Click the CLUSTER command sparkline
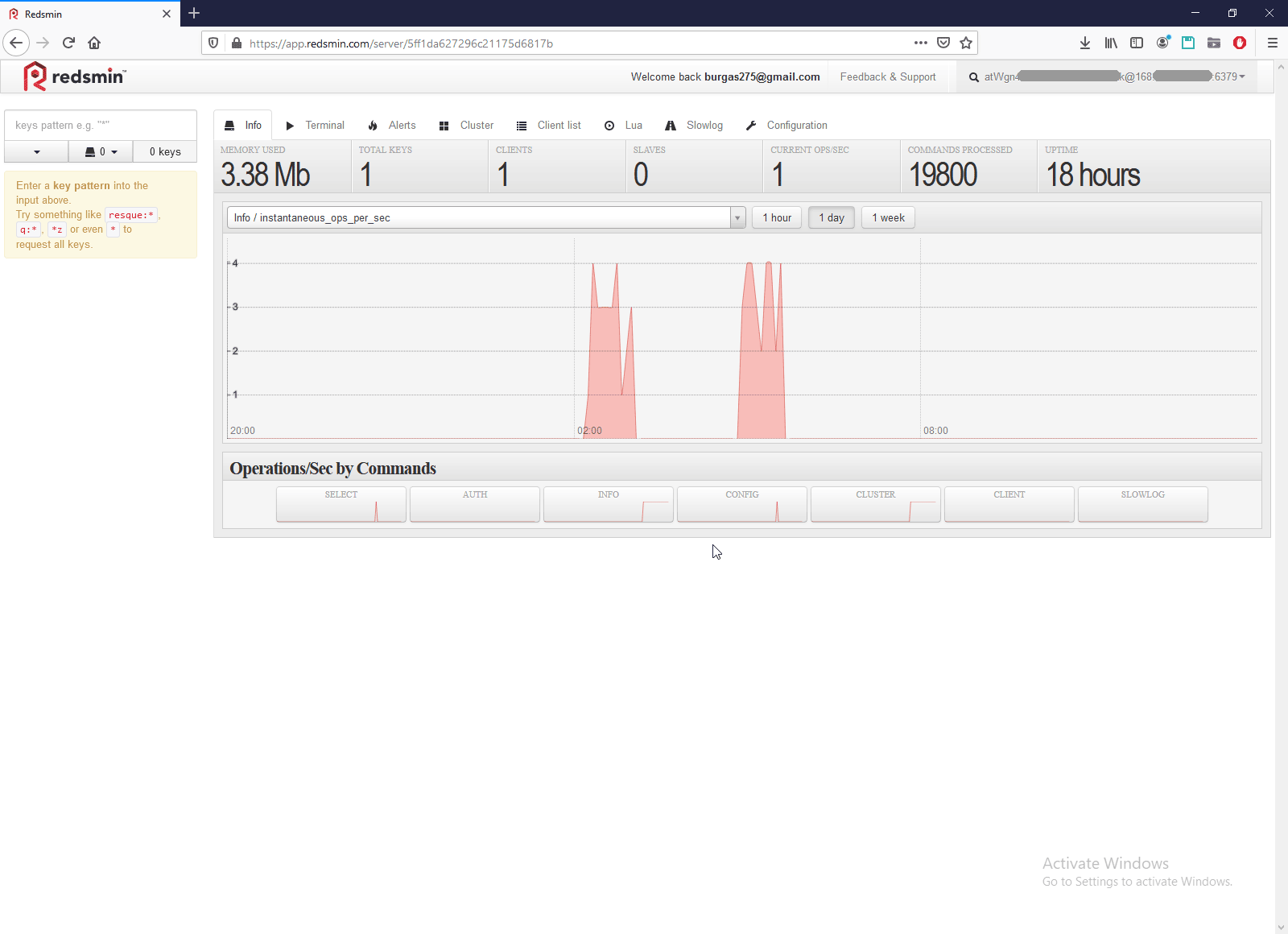This screenshot has width=1288, height=934. 876,504
